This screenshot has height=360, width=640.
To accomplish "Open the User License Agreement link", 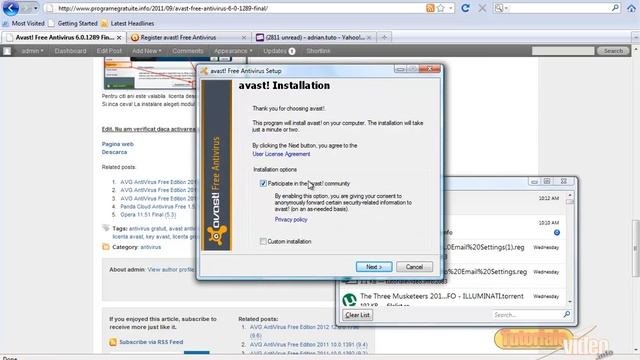I will tap(281, 154).
